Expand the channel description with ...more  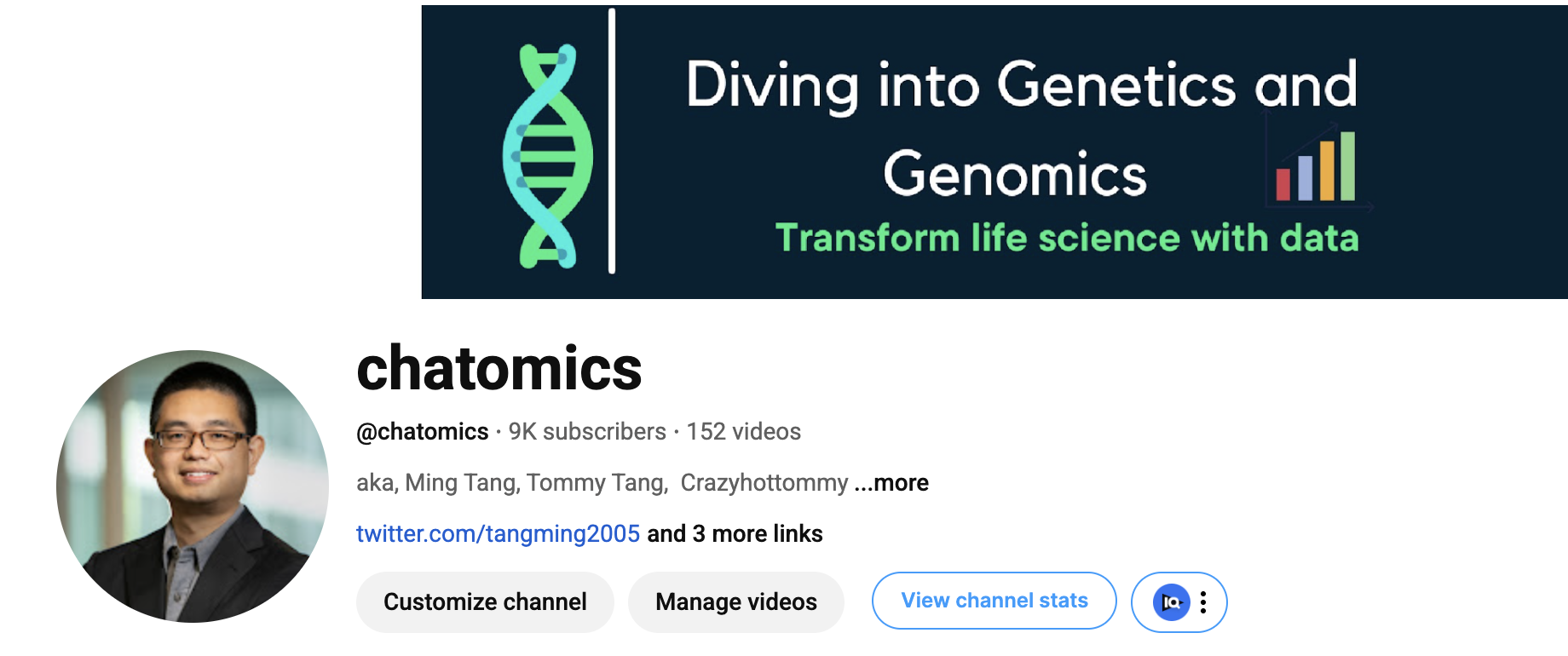click(x=891, y=483)
